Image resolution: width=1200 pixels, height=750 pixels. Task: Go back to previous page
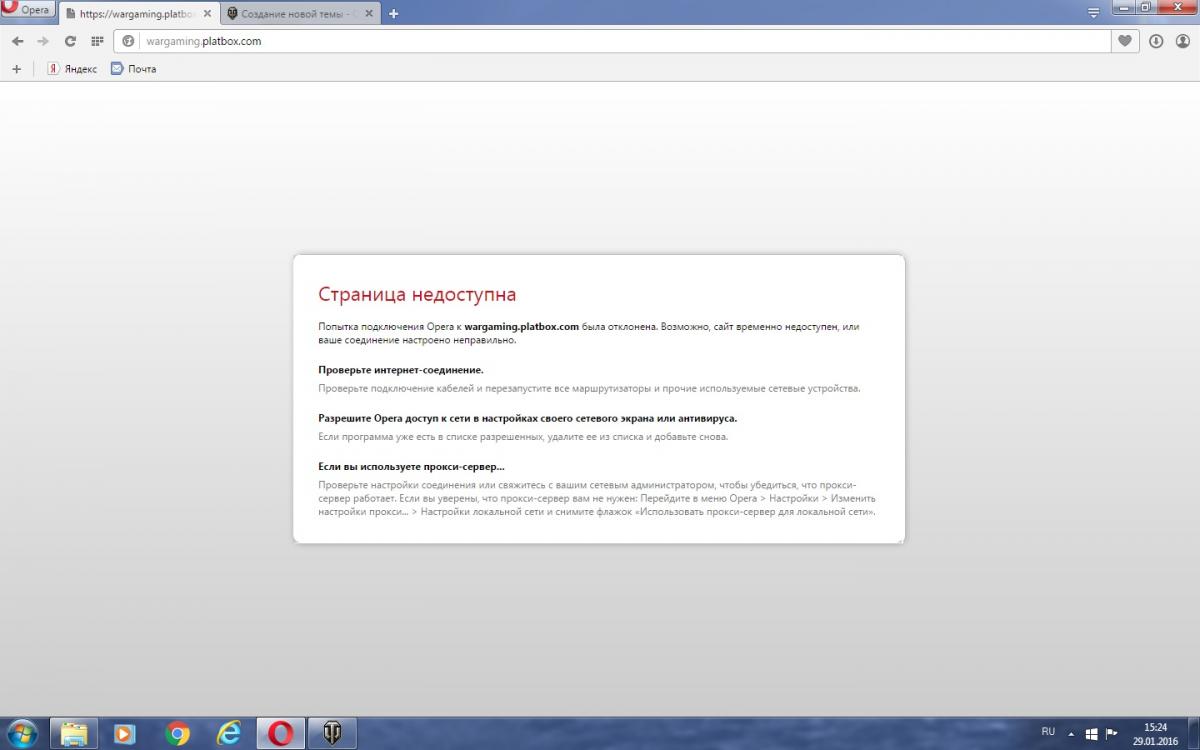pyautogui.click(x=17, y=41)
